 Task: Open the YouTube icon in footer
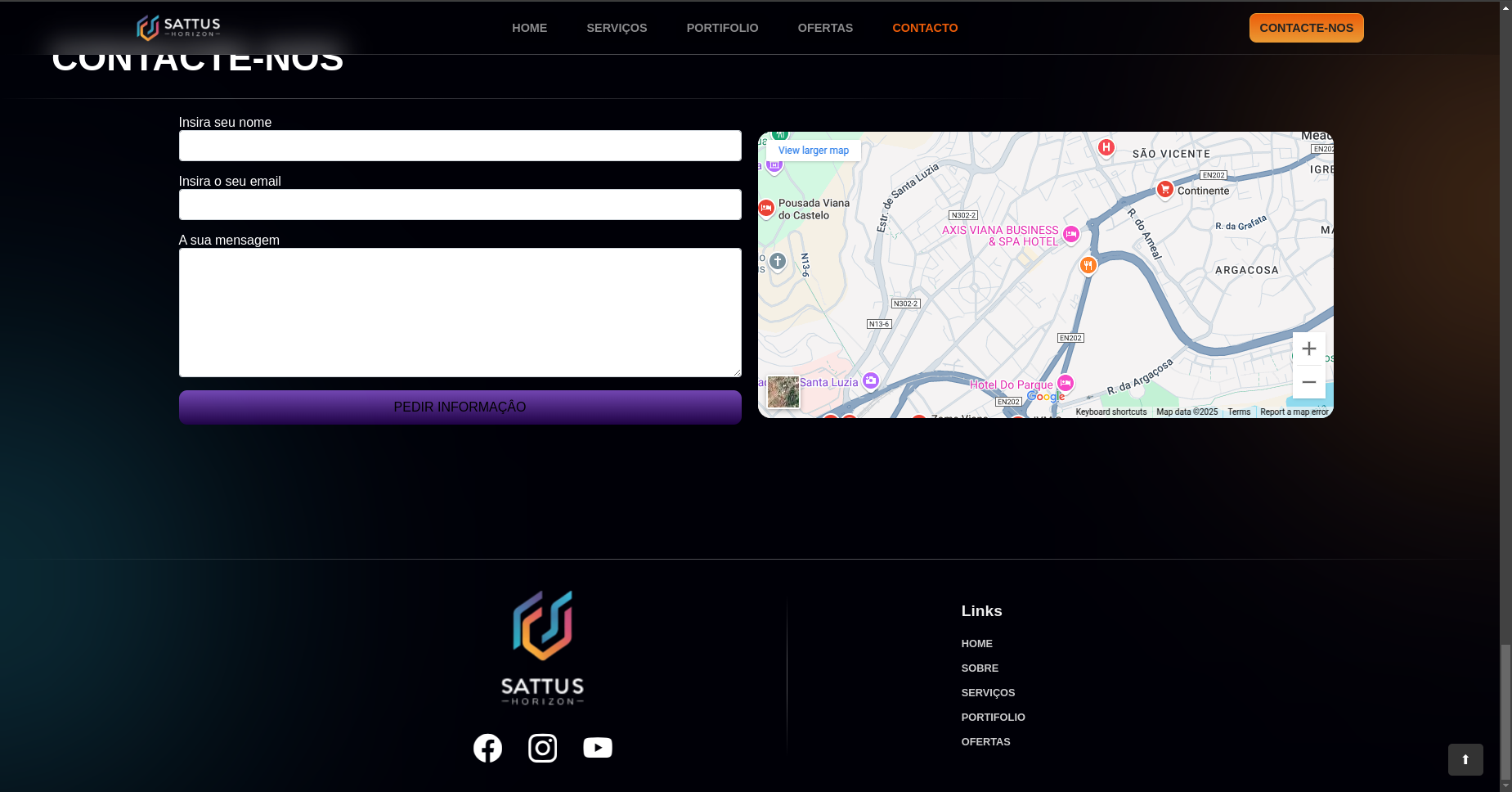click(598, 748)
